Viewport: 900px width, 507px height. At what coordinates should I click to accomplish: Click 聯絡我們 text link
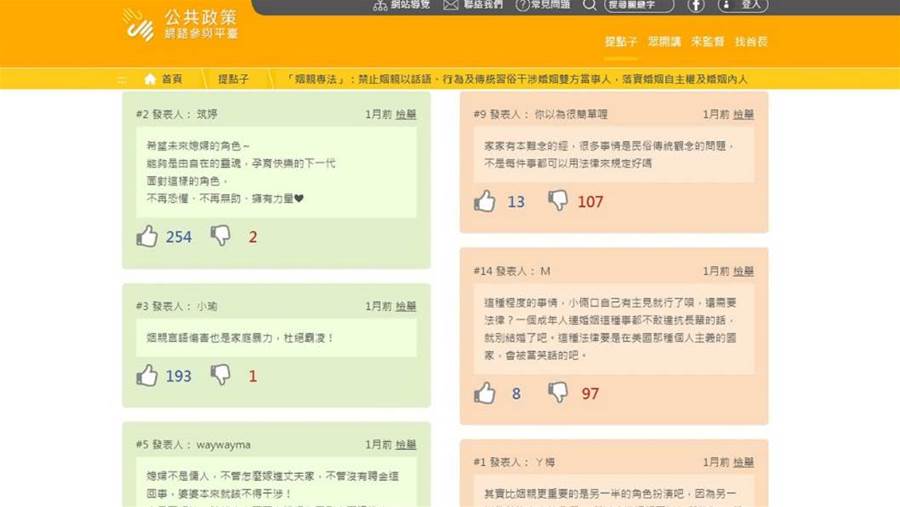click(483, 5)
